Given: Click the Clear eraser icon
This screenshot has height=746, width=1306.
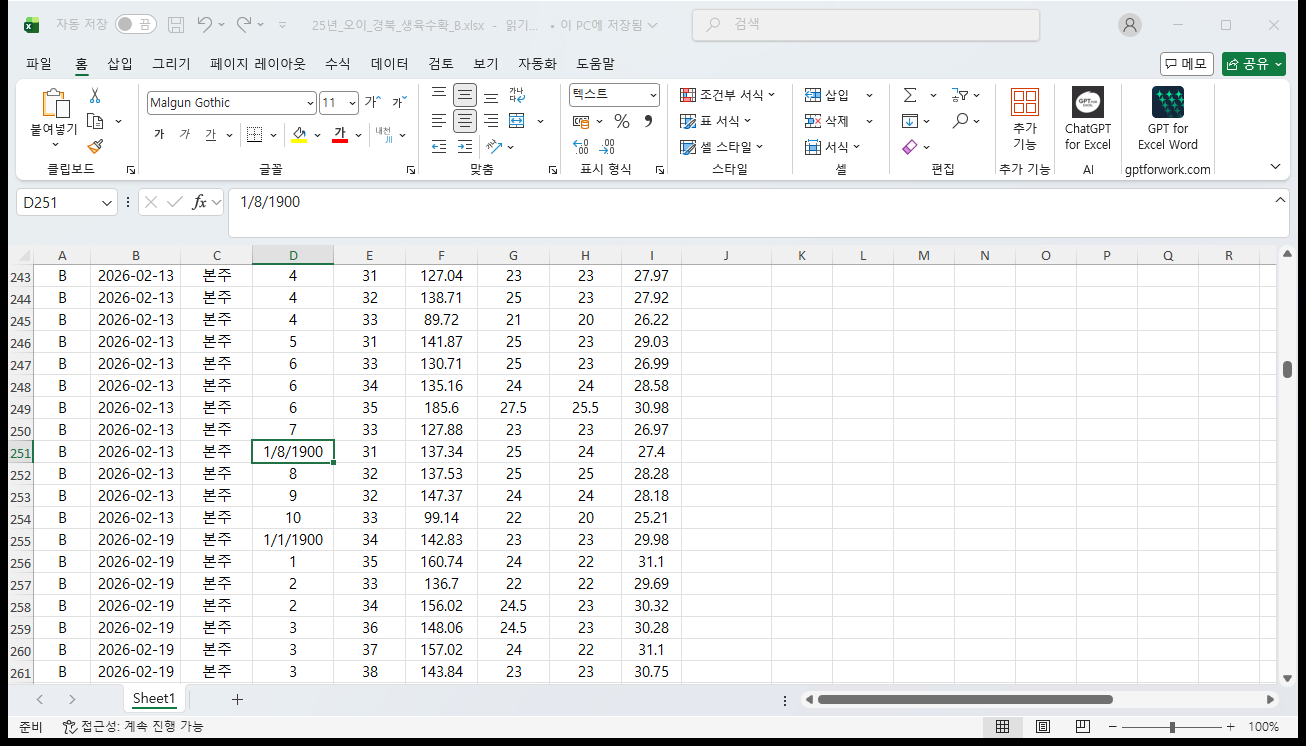Looking at the screenshot, I should coord(909,147).
